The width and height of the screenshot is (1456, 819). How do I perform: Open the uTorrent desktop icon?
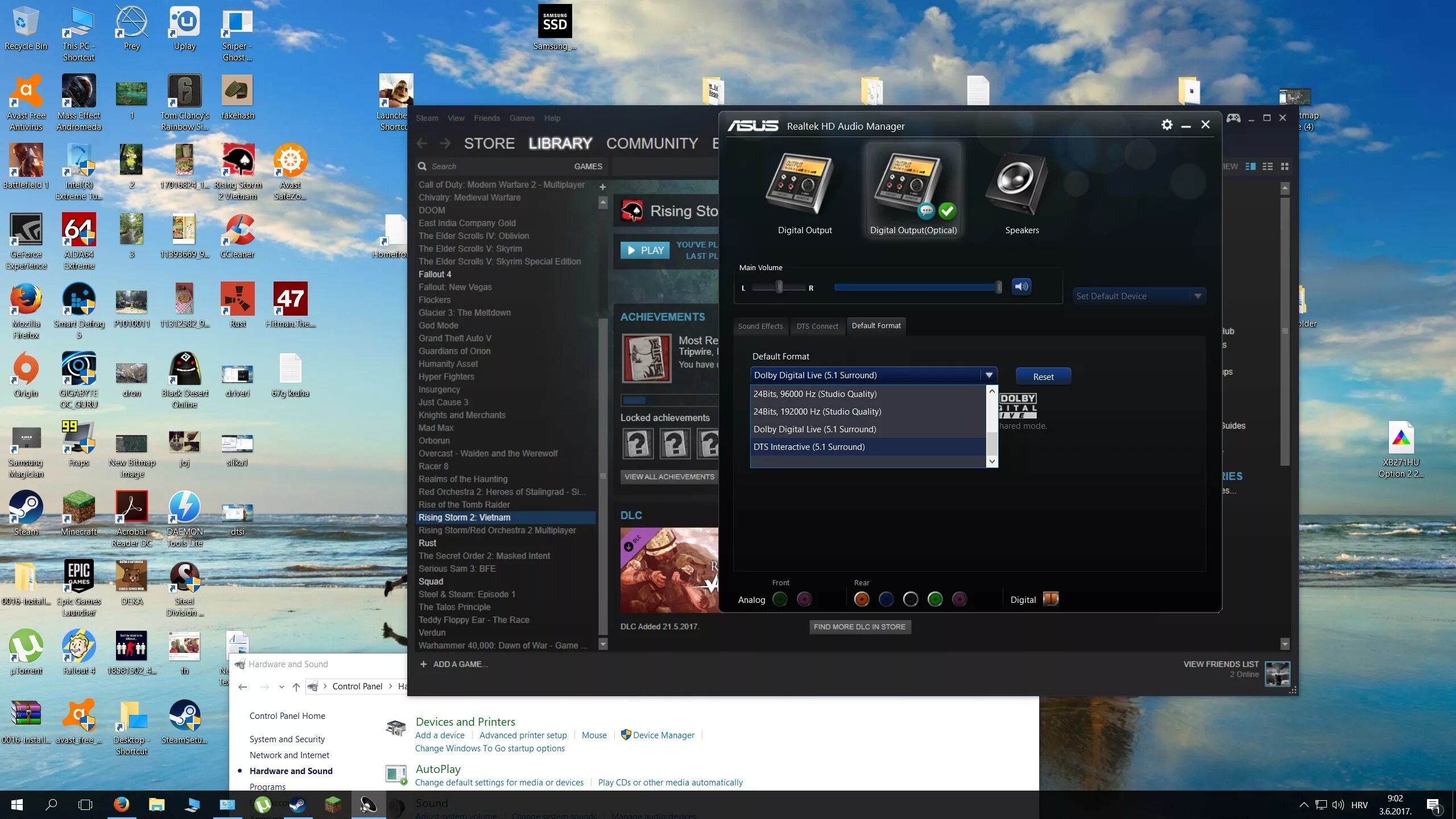point(26,652)
